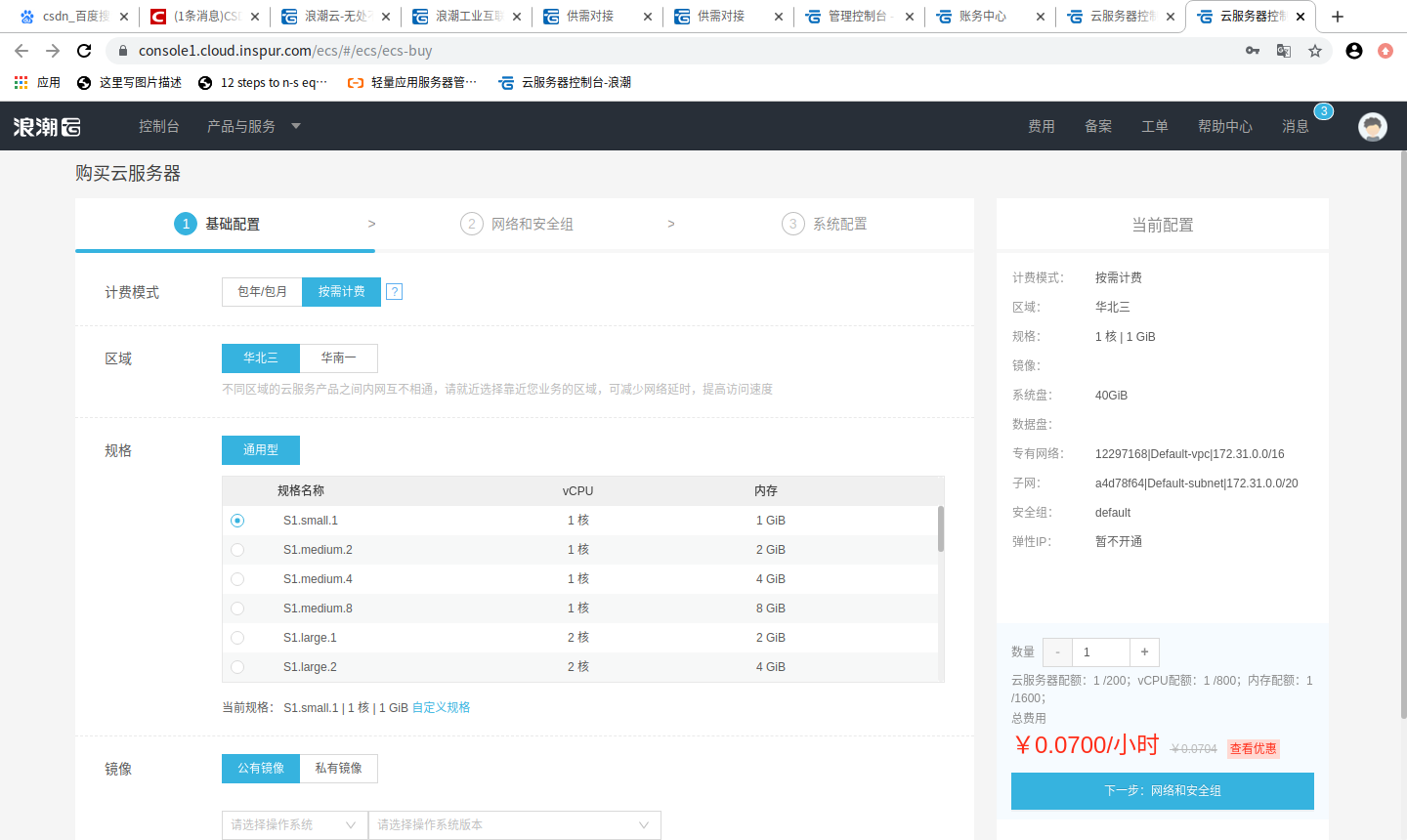The width and height of the screenshot is (1407, 840).
Task: Click the Chrome bookmark star icon
Action: tap(1315, 50)
